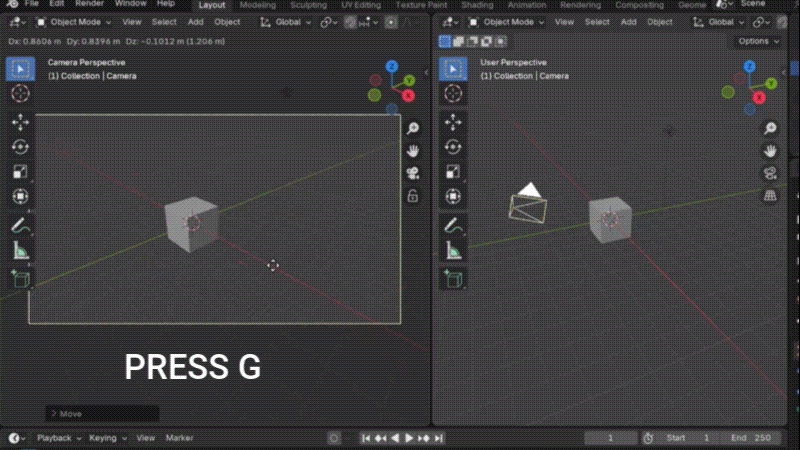800x450 pixels.
Task: Select the Select Box tool in right viewport
Action: pos(453,69)
